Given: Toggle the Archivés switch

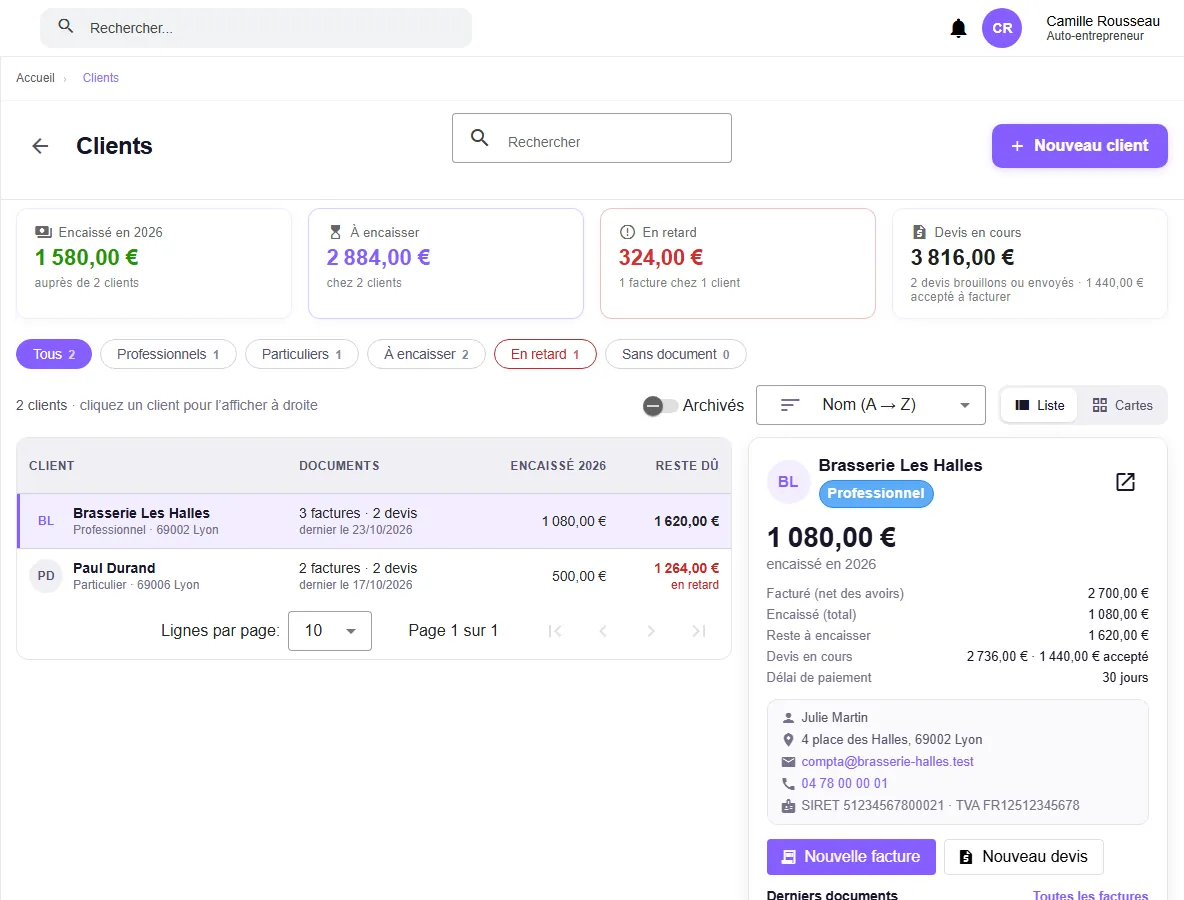Looking at the screenshot, I should click(660, 406).
